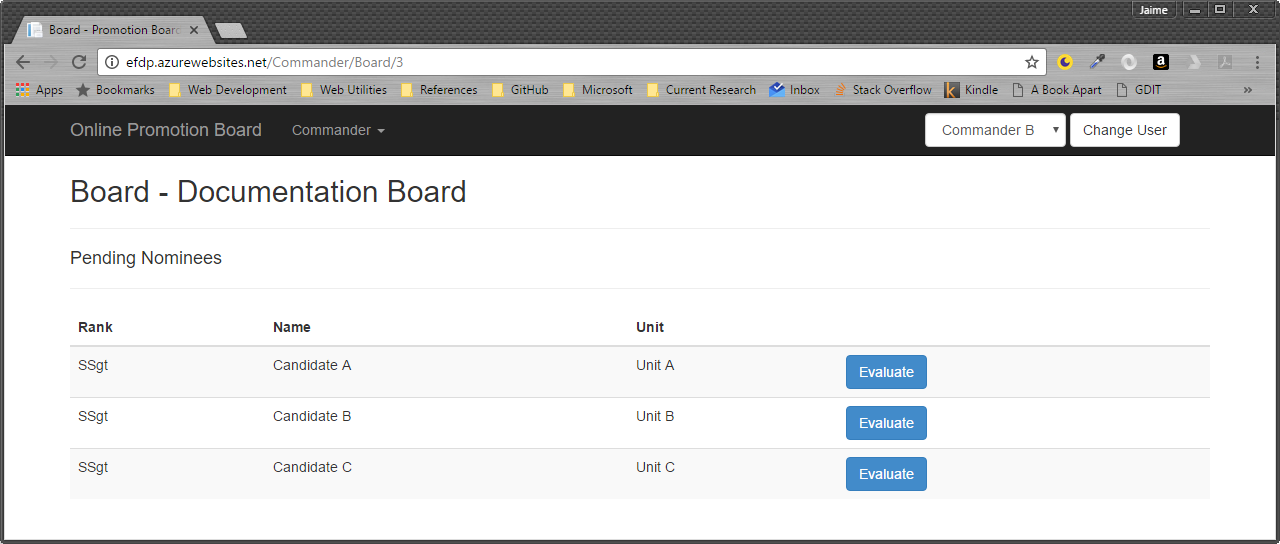Open the eyedropper color picker extension
This screenshot has width=1280, height=544.
(1097, 62)
